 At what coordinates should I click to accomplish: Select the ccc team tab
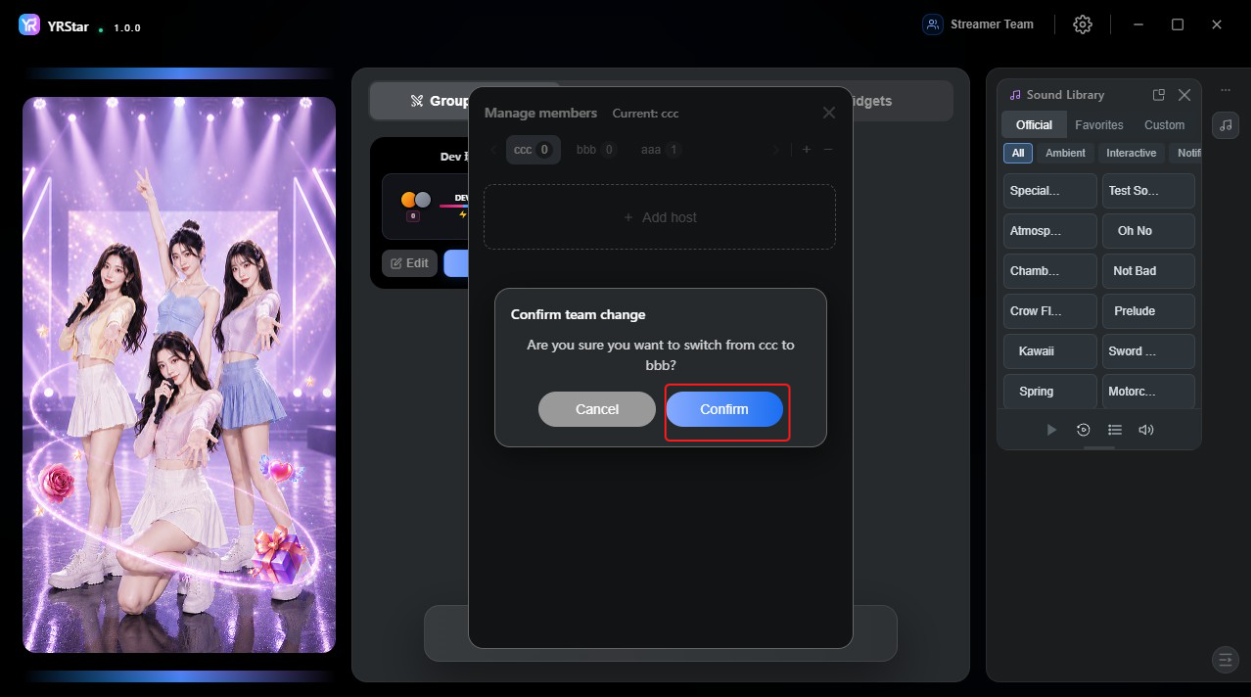coord(533,150)
